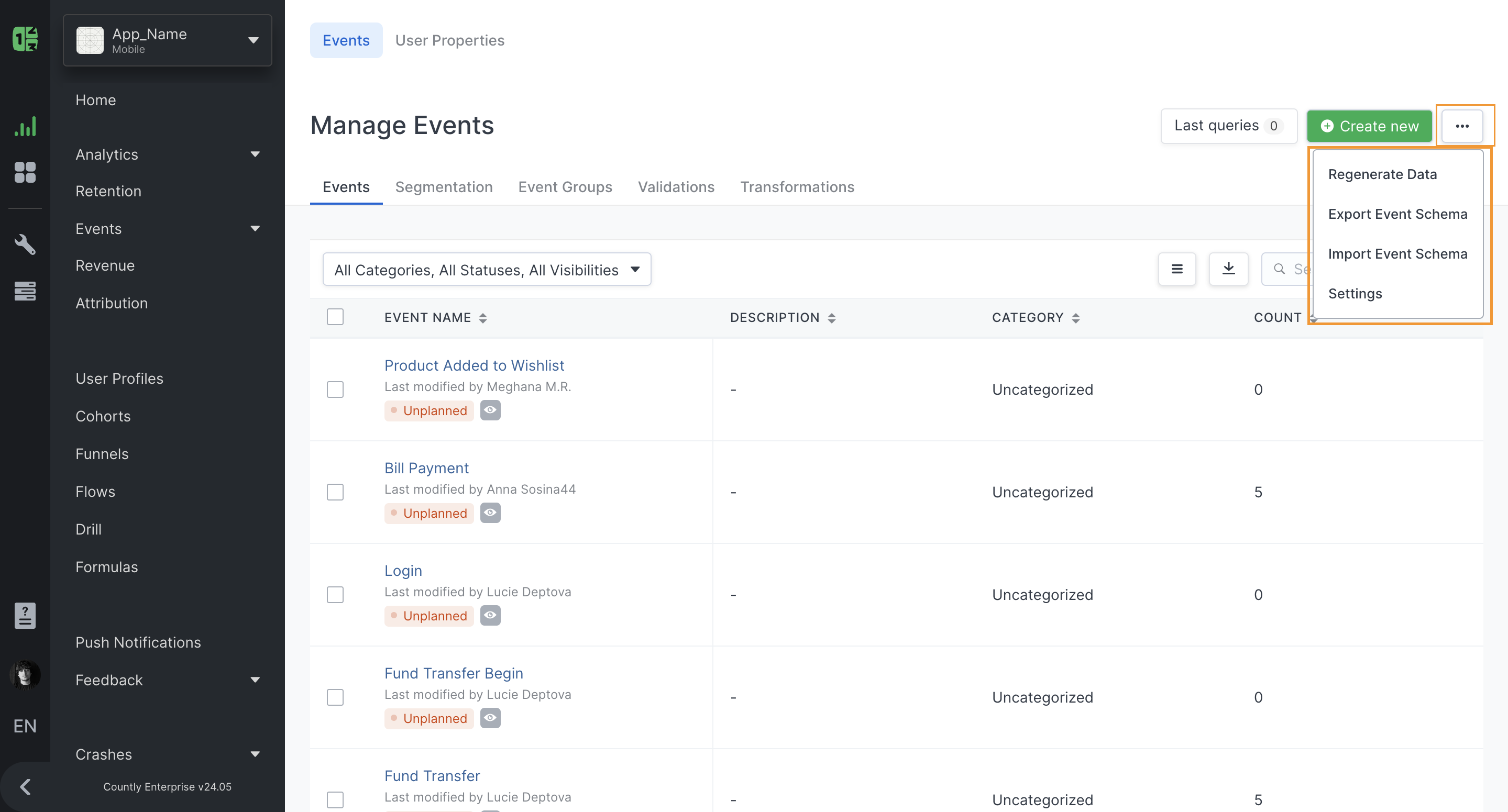
Task: Open Cohorts in the sidebar
Action: pyautogui.click(x=103, y=416)
